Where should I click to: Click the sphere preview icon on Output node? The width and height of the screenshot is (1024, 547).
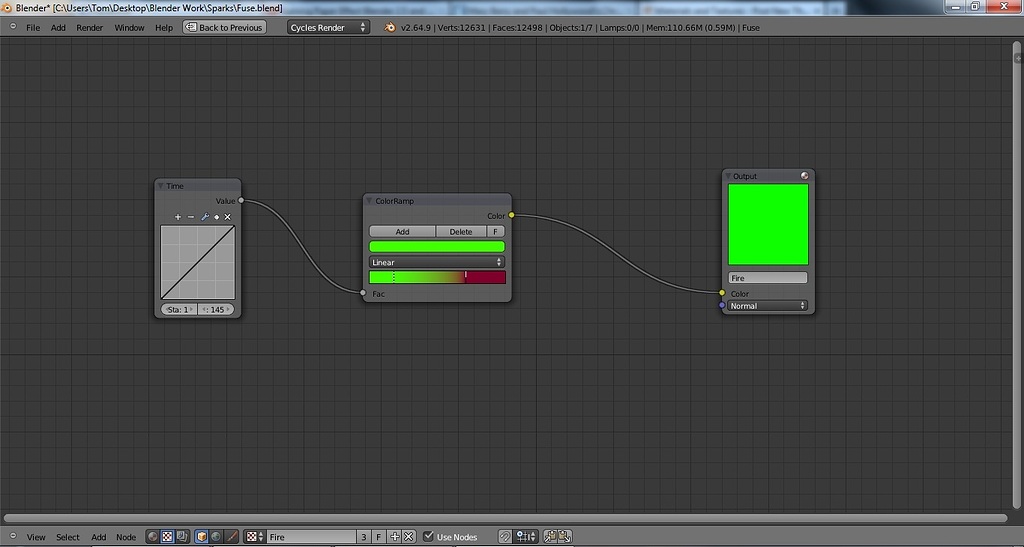point(805,176)
